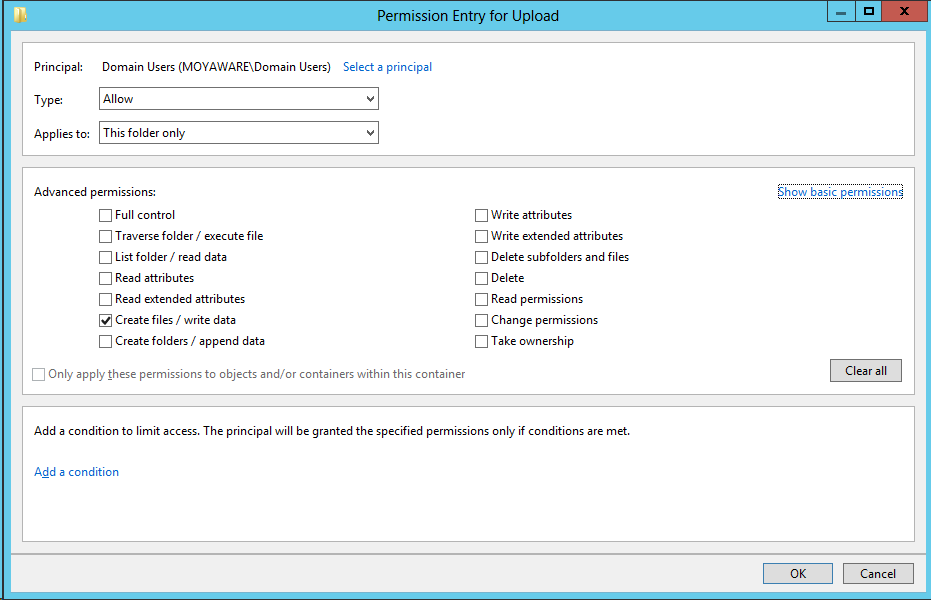Click the Select a principal link
This screenshot has height=600, width=931.
click(x=387, y=66)
